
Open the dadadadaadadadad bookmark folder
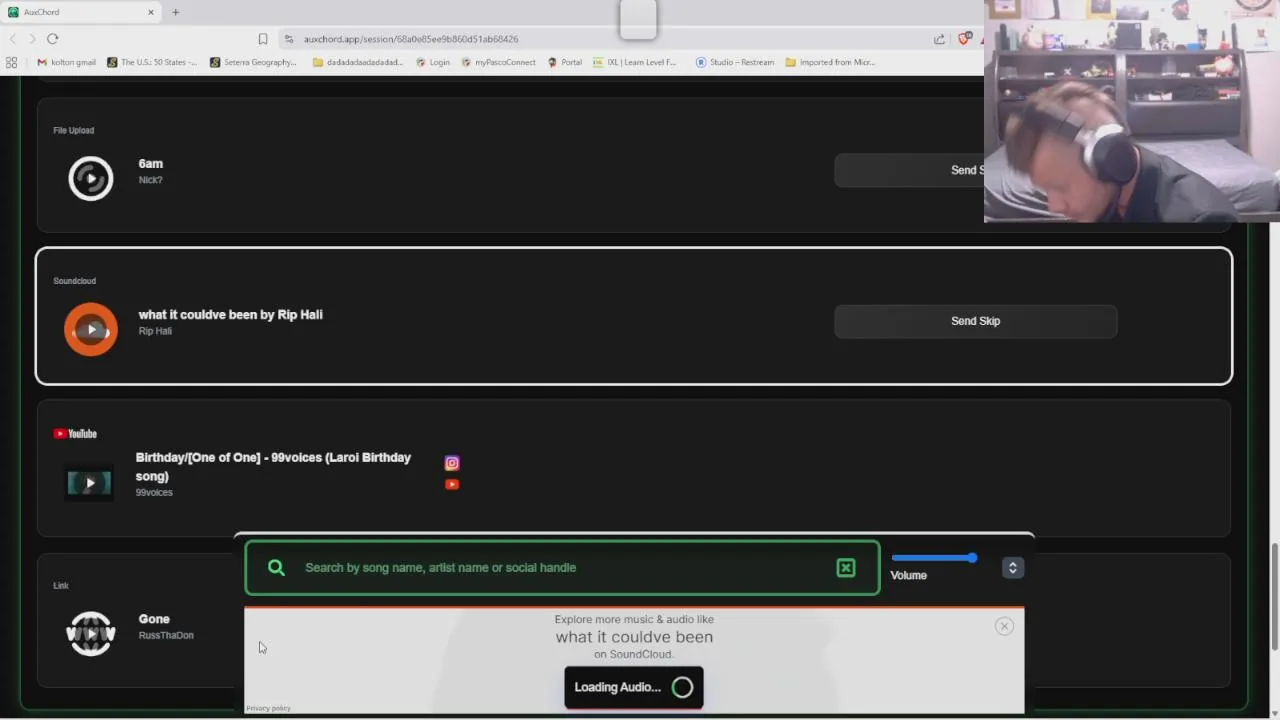point(358,62)
